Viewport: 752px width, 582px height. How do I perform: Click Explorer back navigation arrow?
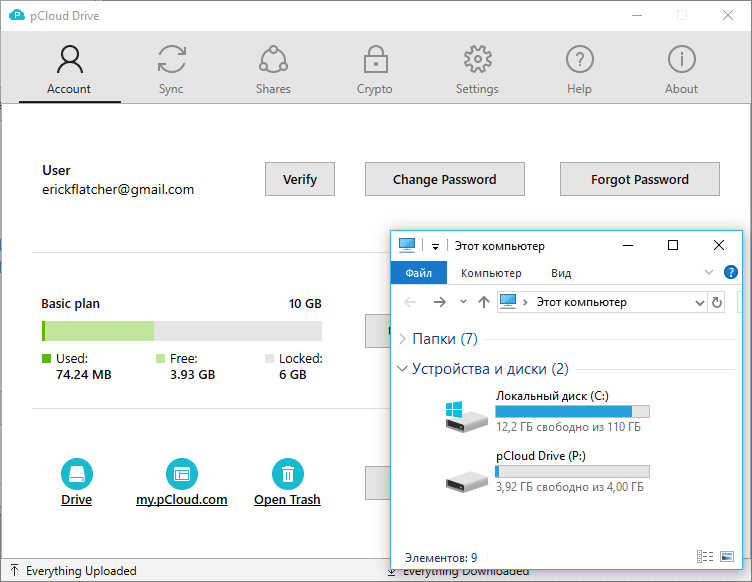(411, 302)
